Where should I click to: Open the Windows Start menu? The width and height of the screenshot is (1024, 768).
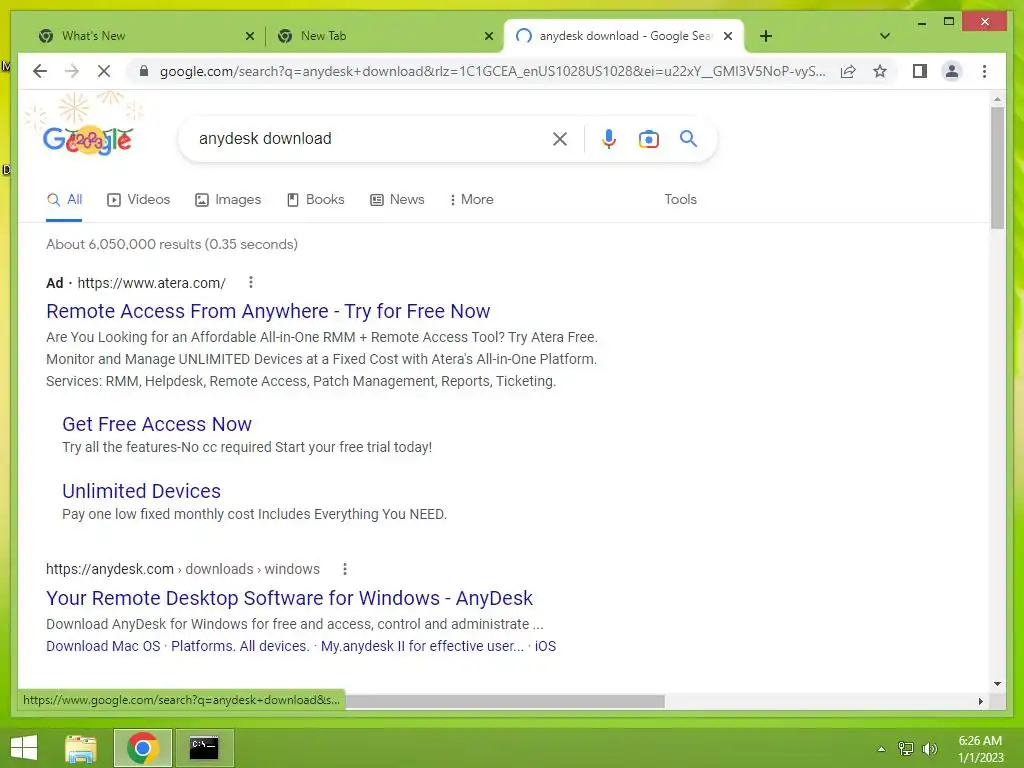coord(24,748)
